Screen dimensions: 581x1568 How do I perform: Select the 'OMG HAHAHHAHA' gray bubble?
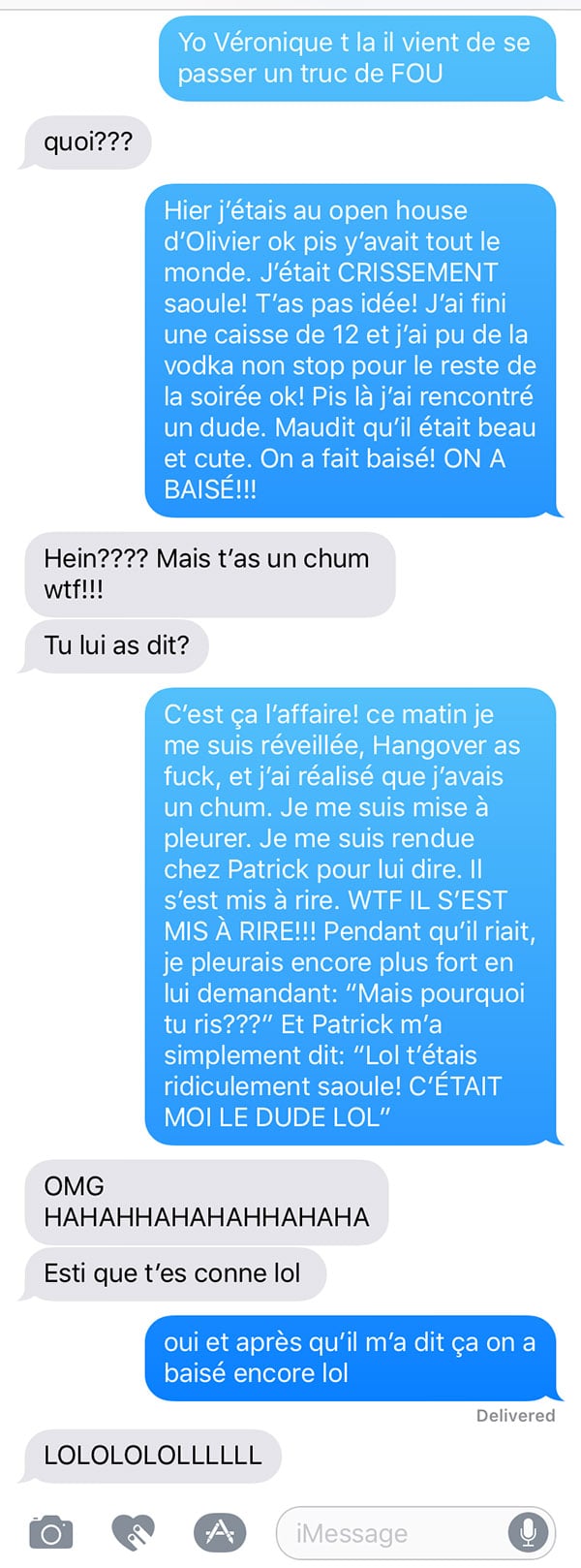(x=206, y=1202)
